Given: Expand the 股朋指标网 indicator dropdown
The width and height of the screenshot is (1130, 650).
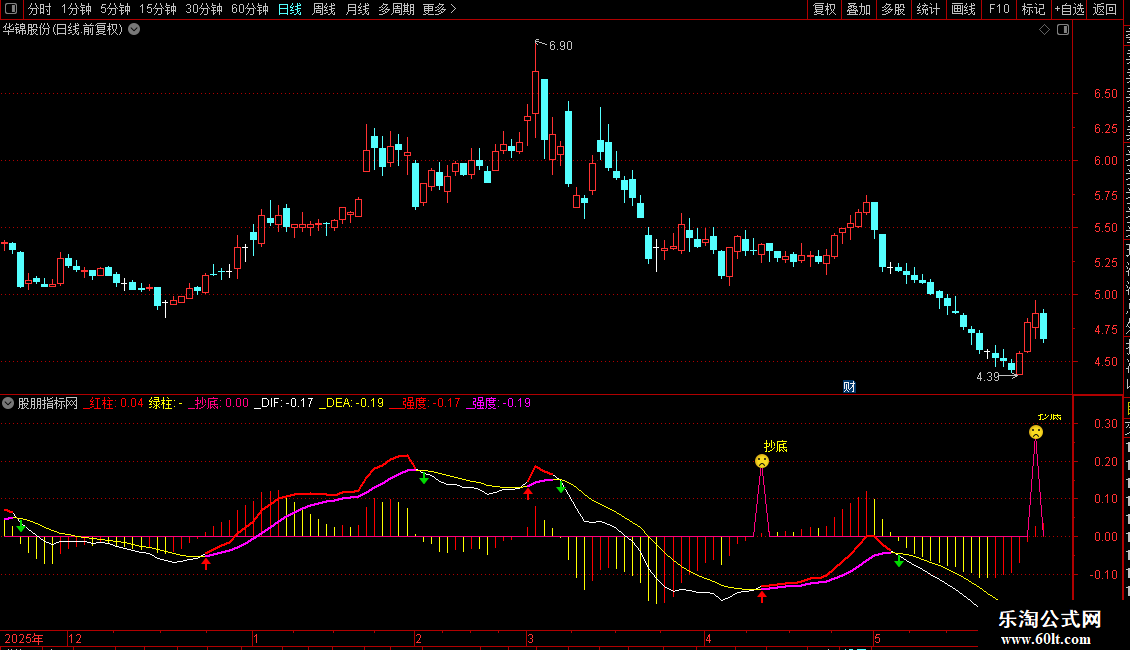Looking at the screenshot, I should coord(8,403).
